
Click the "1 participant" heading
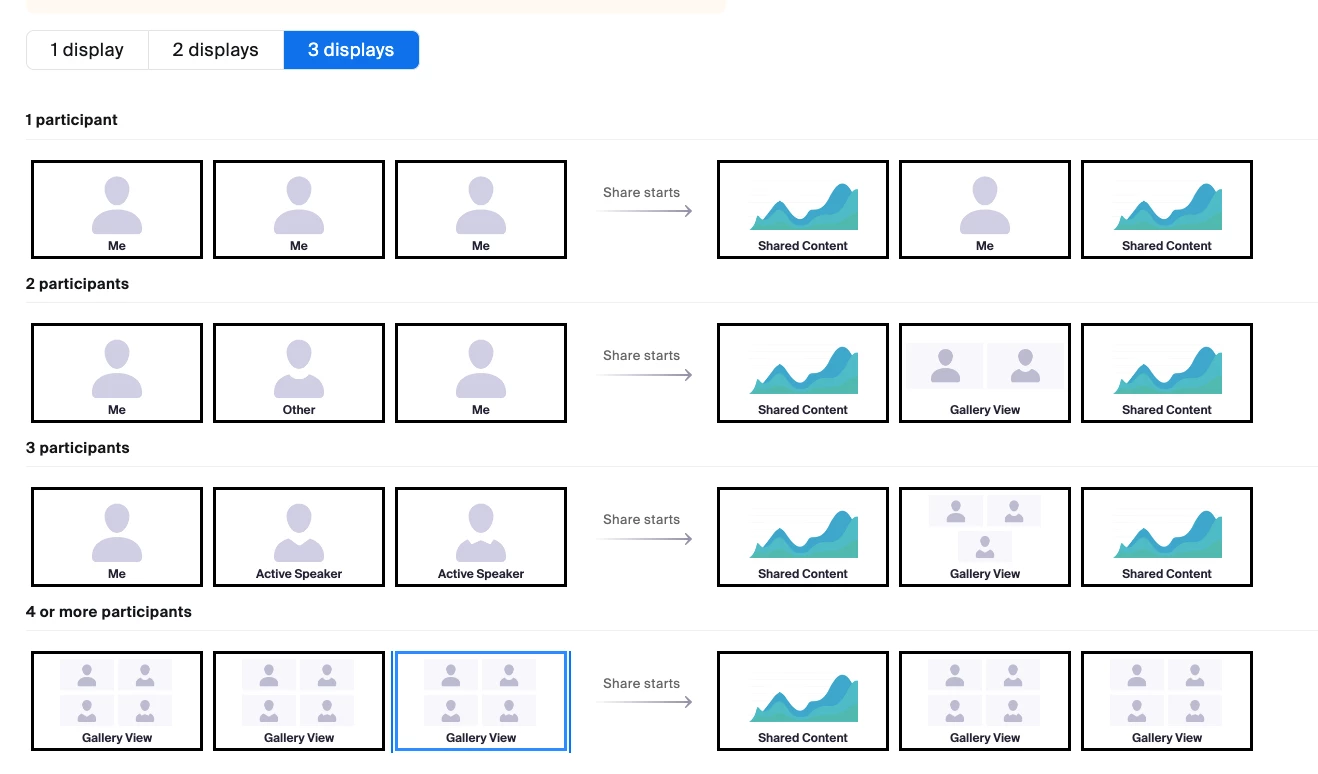click(x=71, y=120)
